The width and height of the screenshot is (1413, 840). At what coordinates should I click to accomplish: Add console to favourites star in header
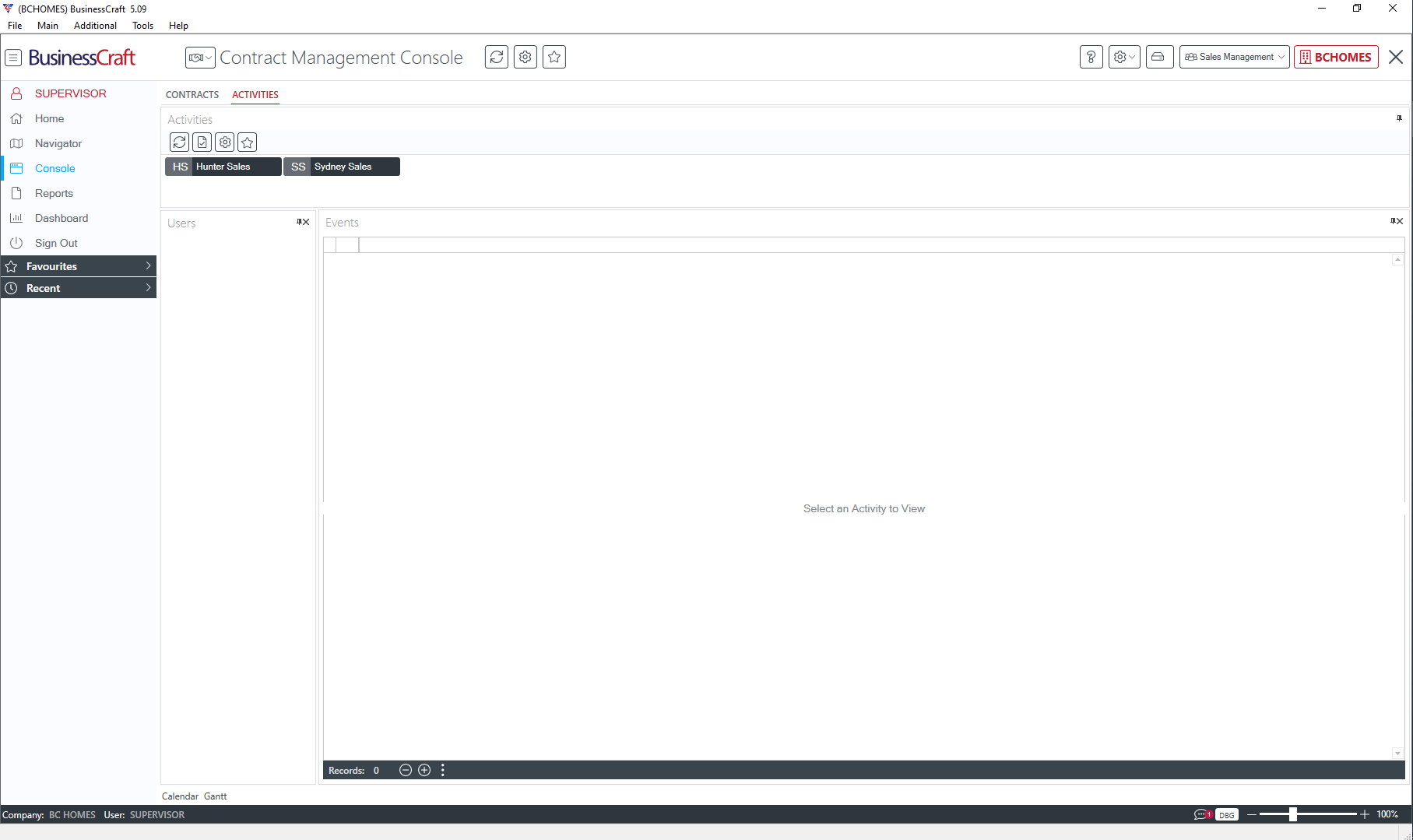pos(554,57)
